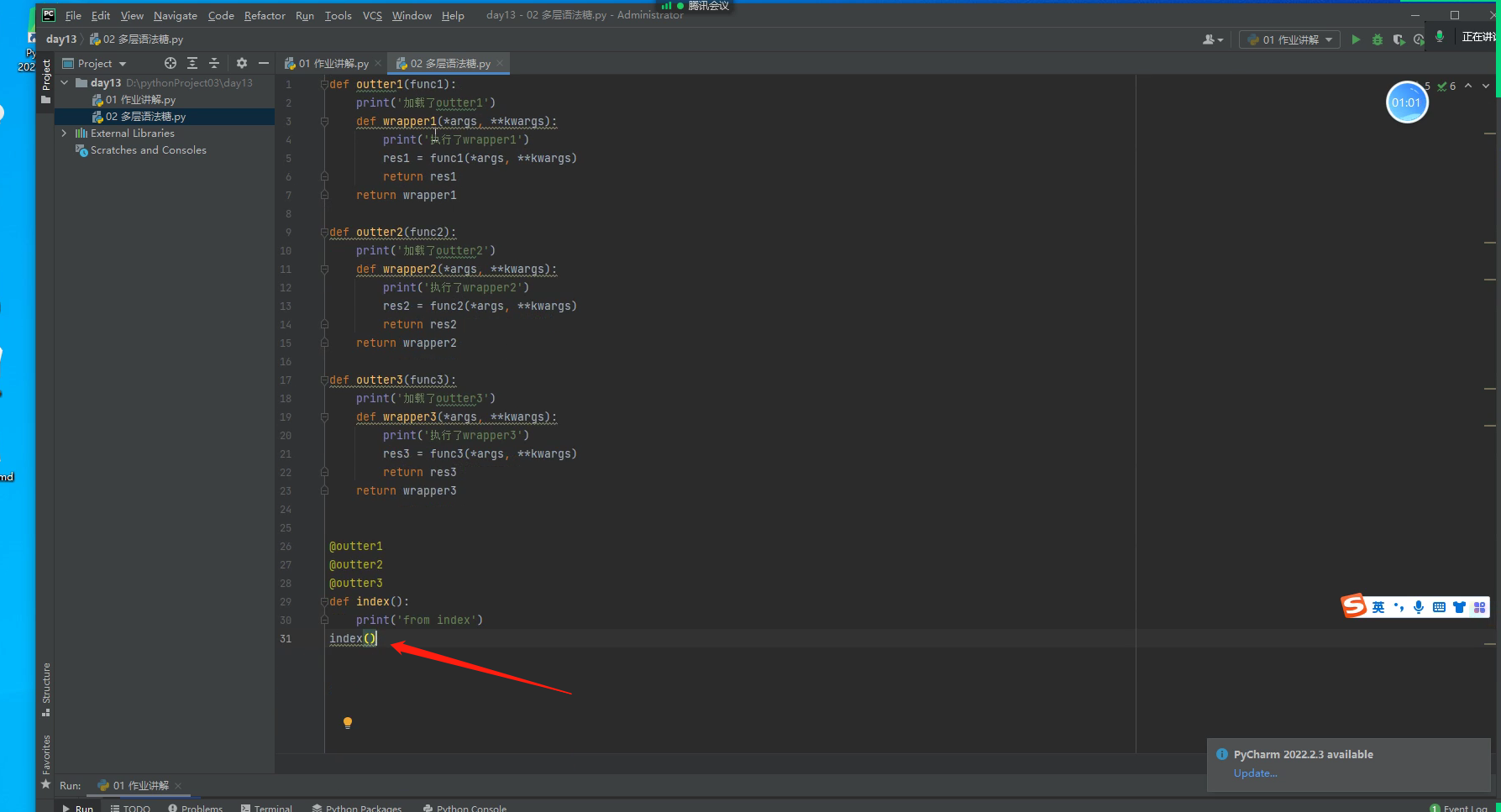Open the File menu
1501x812 pixels.
click(73, 15)
